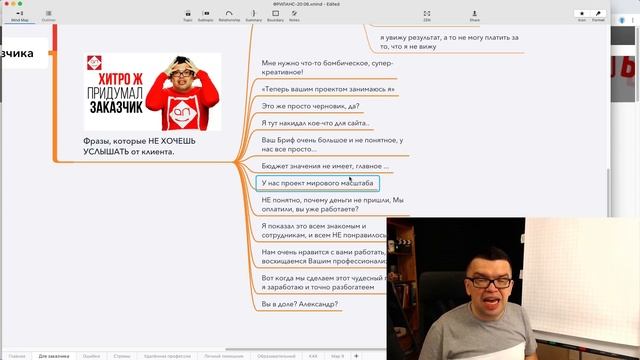The width and height of the screenshot is (640, 360).
Task: Select topic '«Теперь вашим проектом занимаюсь я»'
Action: click(x=328, y=89)
